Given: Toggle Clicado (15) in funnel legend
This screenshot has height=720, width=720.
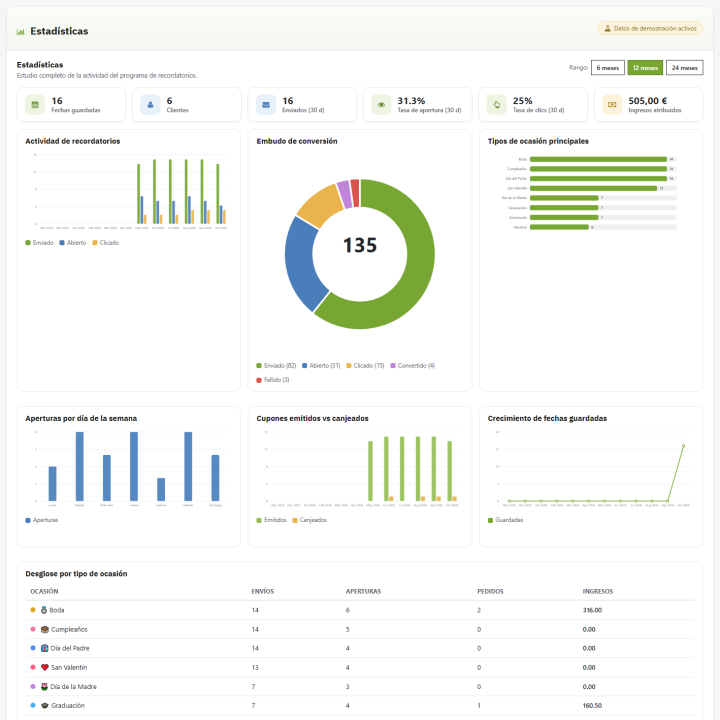Looking at the screenshot, I should [x=365, y=366].
